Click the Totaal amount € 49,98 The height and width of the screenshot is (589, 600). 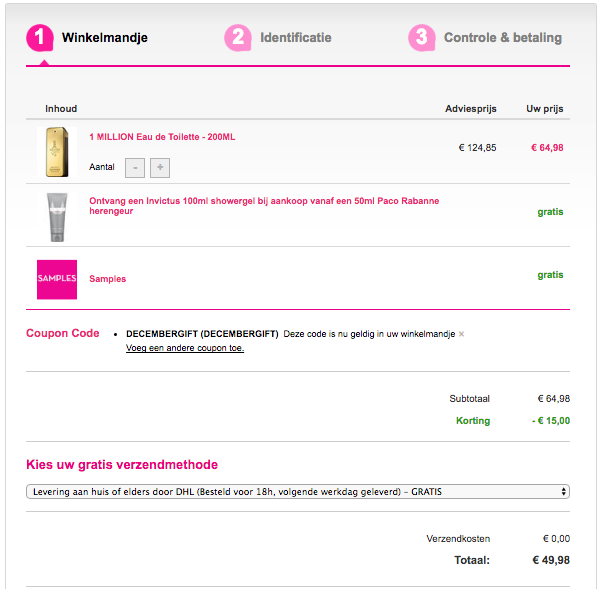coord(551,560)
